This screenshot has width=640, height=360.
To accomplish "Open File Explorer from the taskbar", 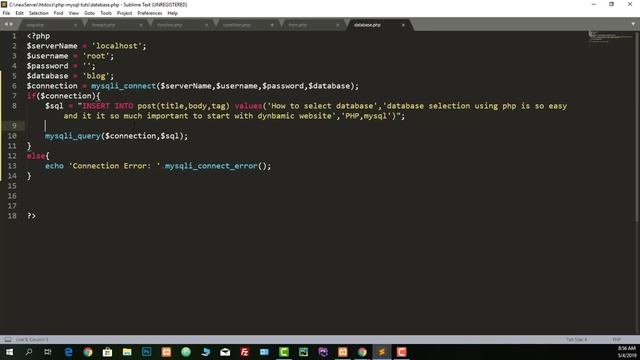I will [127, 352].
